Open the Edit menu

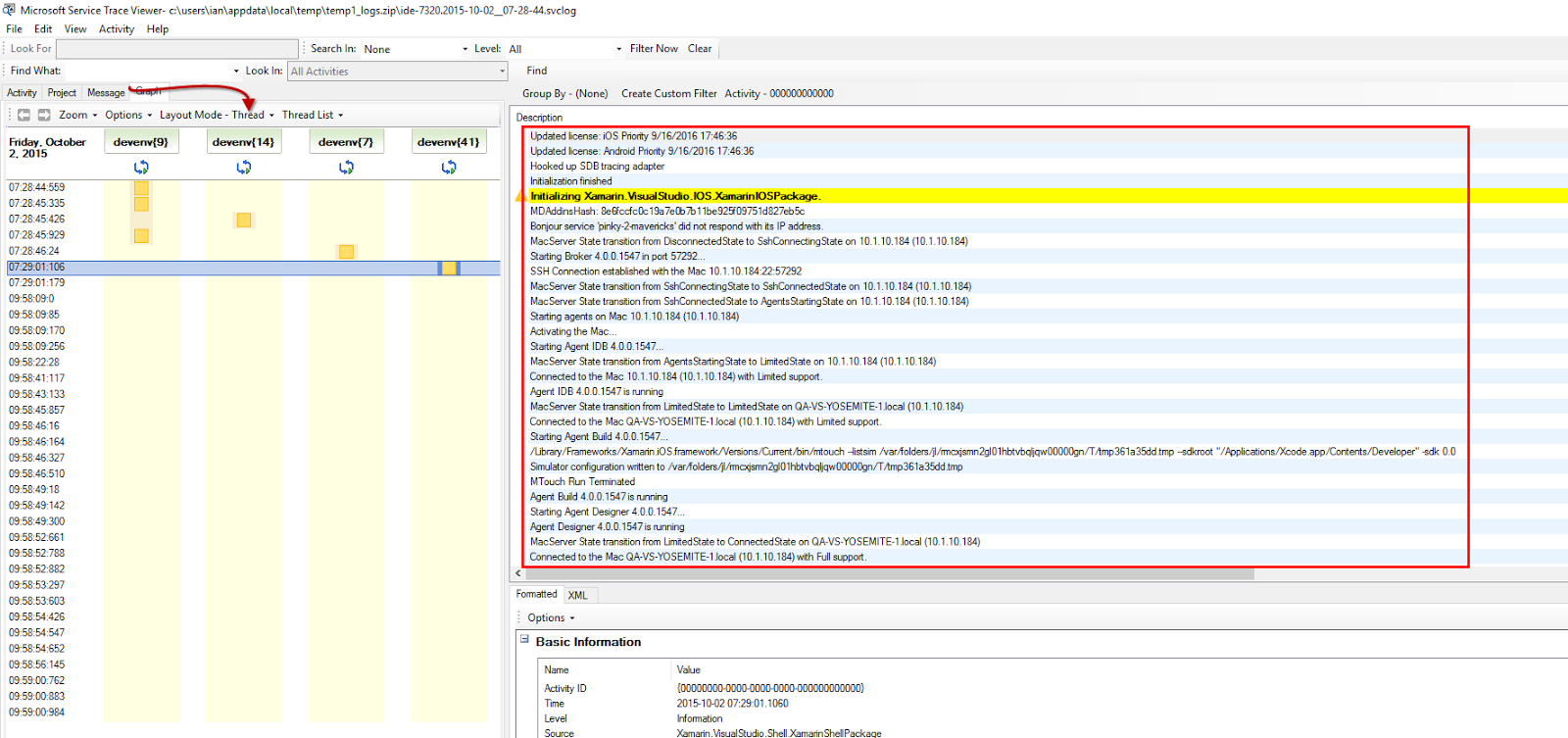coord(43,29)
